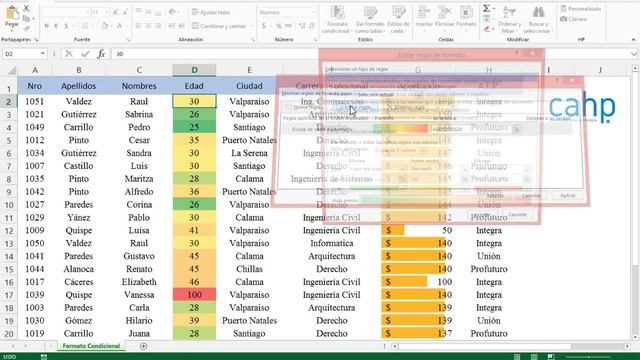The image size is (640, 360).
Task: Open Alineación dialog launcher
Action: point(253,40)
